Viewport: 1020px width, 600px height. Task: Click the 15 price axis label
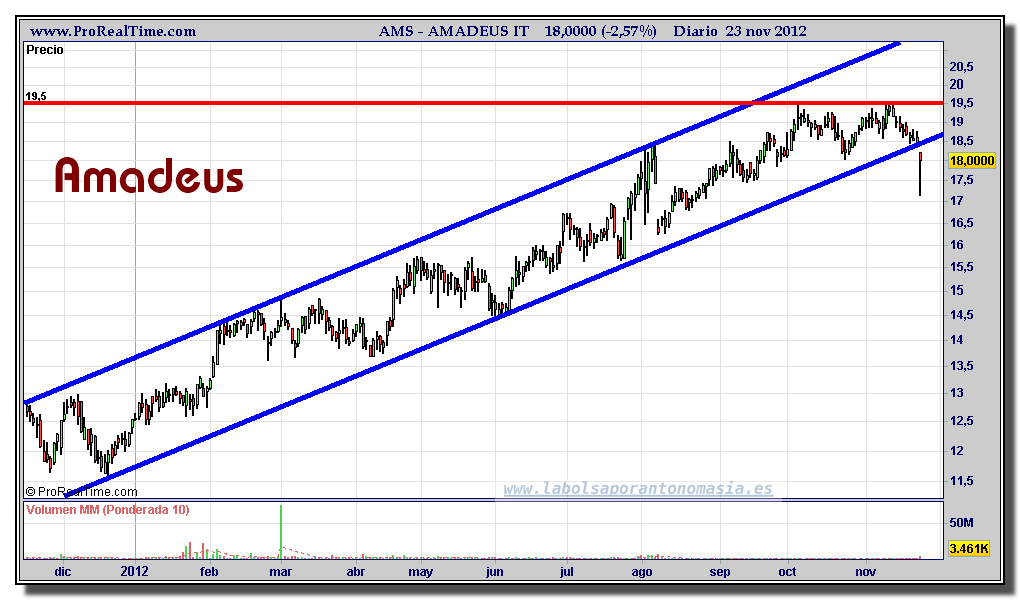click(956, 291)
